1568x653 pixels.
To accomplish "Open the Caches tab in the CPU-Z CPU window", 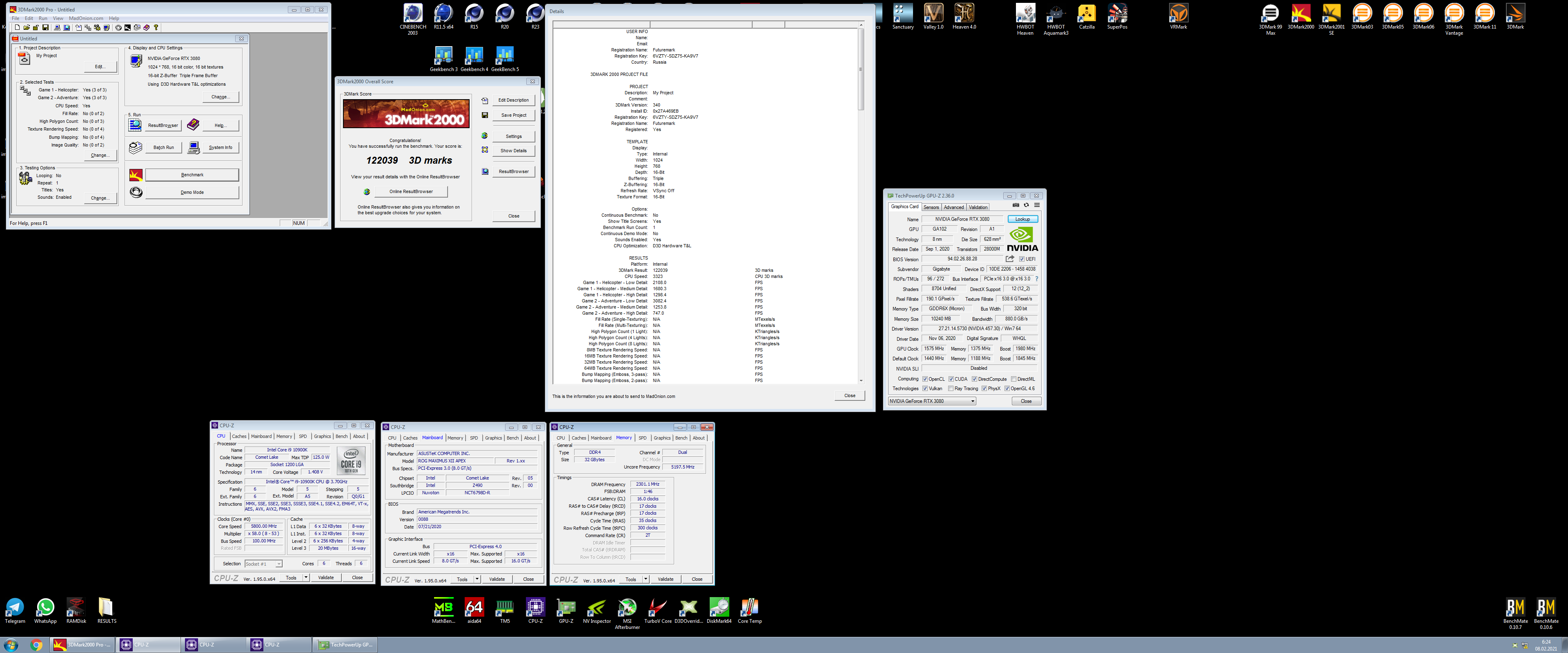I will pyautogui.click(x=239, y=436).
